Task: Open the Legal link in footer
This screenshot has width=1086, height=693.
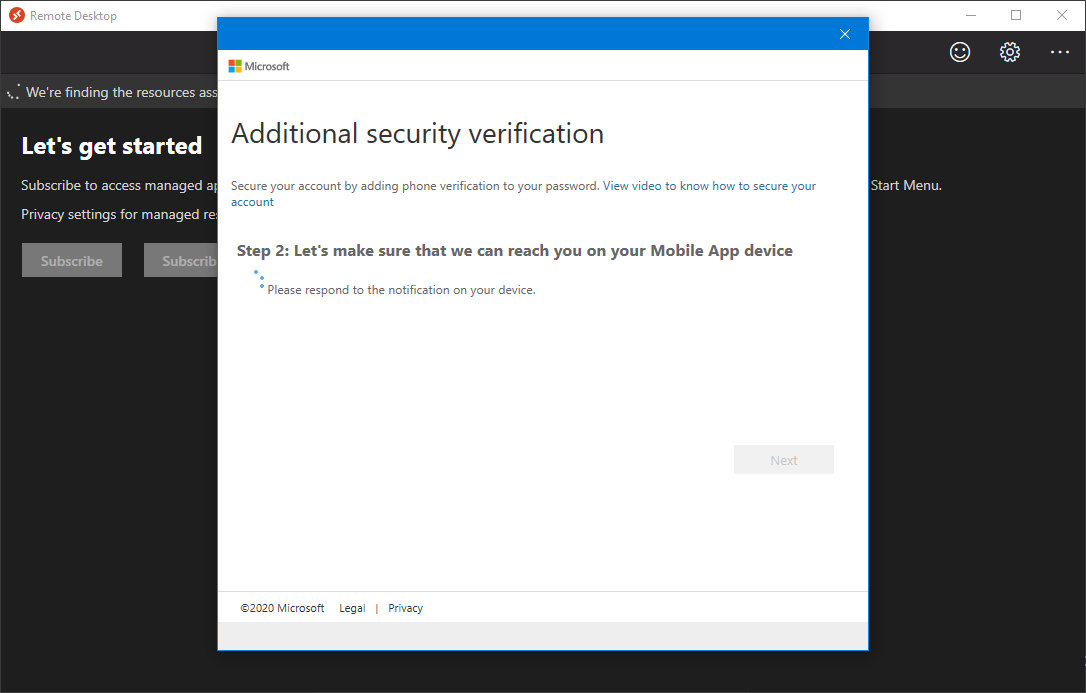Action: click(x=352, y=608)
